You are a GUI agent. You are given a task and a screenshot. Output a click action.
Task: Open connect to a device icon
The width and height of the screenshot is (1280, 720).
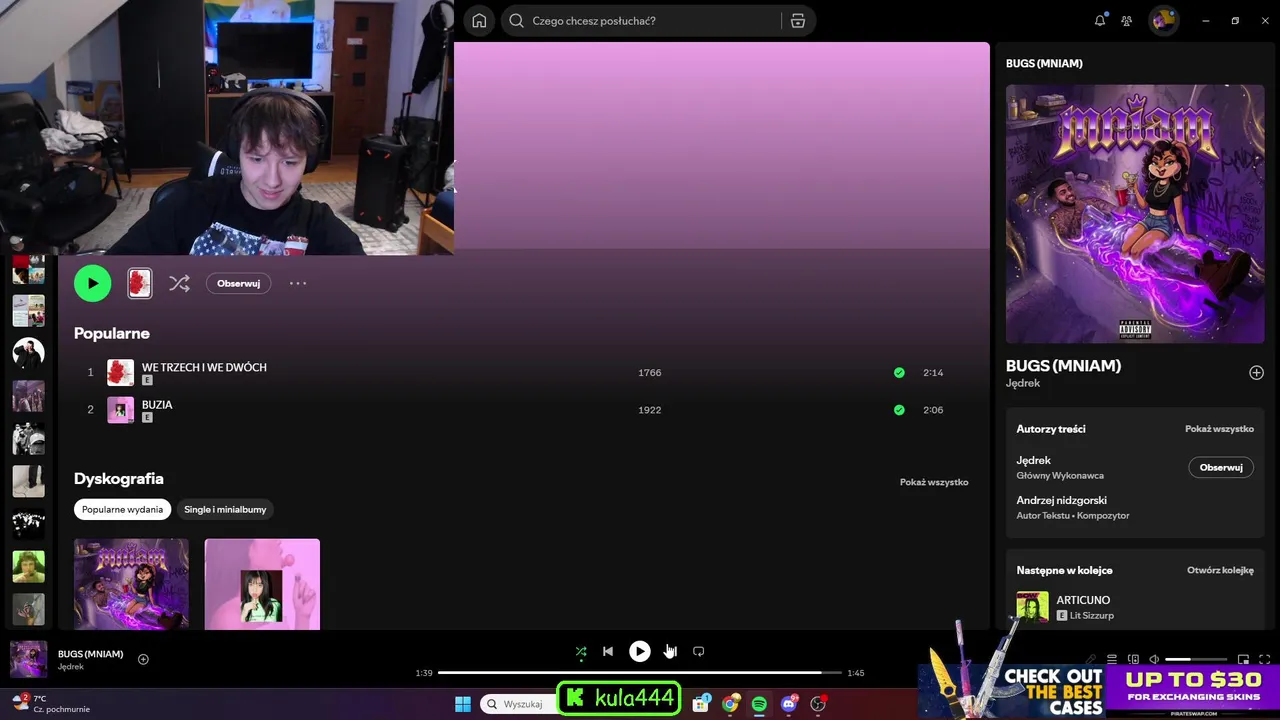pyautogui.click(x=1133, y=659)
